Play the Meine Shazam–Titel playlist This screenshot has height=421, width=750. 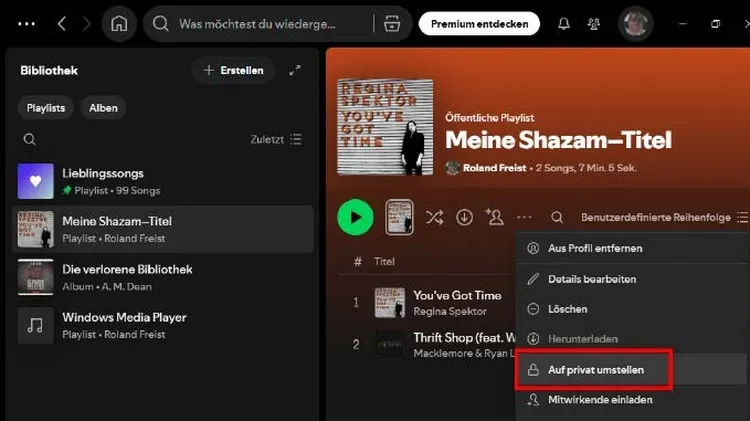pos(355,217)
